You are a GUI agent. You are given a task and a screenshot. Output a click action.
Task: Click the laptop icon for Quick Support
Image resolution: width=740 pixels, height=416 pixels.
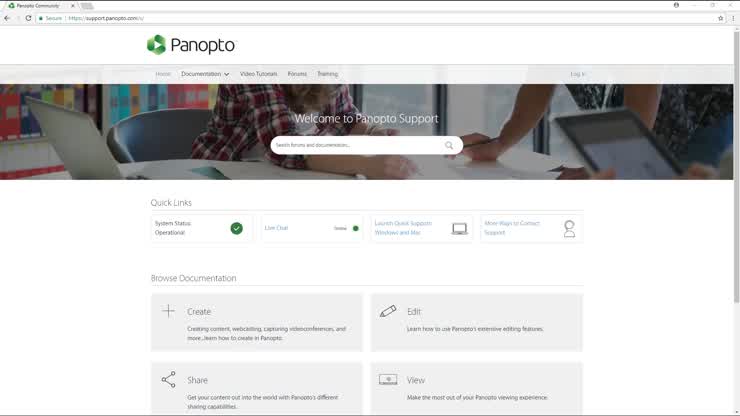(x=459, y=228)
